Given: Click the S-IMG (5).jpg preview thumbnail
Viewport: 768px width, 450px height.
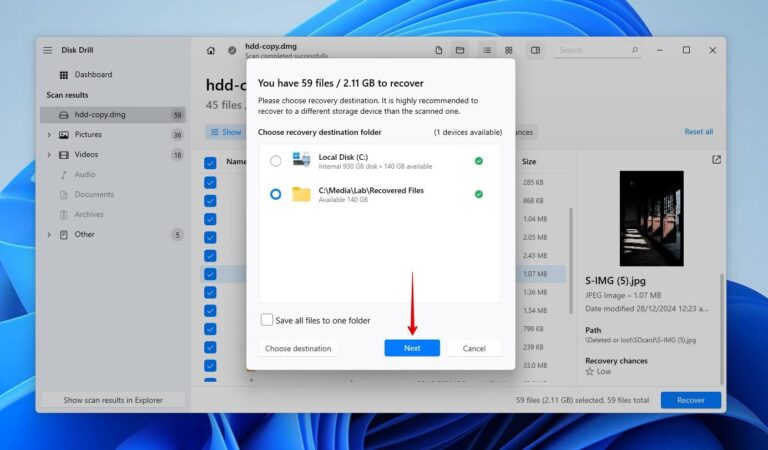Looking at the screenshot, I should (x=651, y=218).
